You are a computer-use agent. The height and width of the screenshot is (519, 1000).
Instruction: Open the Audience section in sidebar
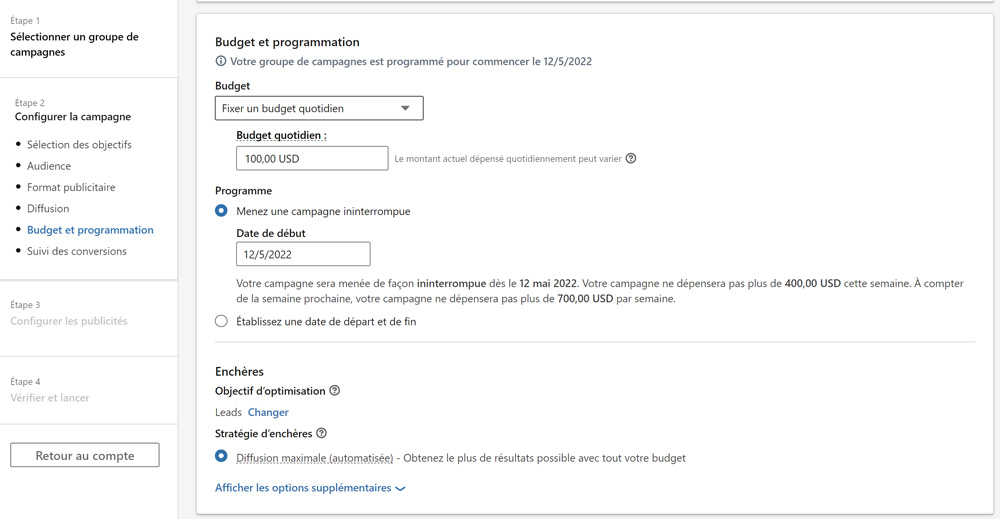49,166
